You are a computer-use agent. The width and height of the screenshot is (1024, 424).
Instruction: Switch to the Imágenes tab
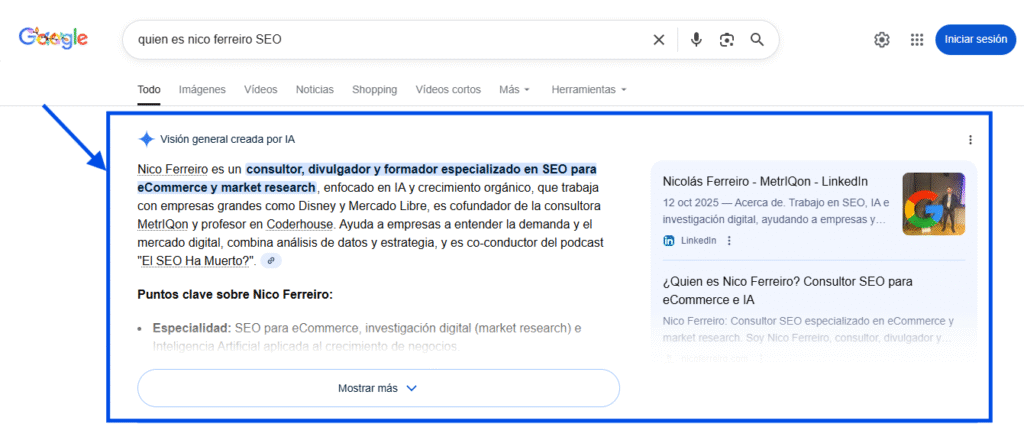pos(202,90)
